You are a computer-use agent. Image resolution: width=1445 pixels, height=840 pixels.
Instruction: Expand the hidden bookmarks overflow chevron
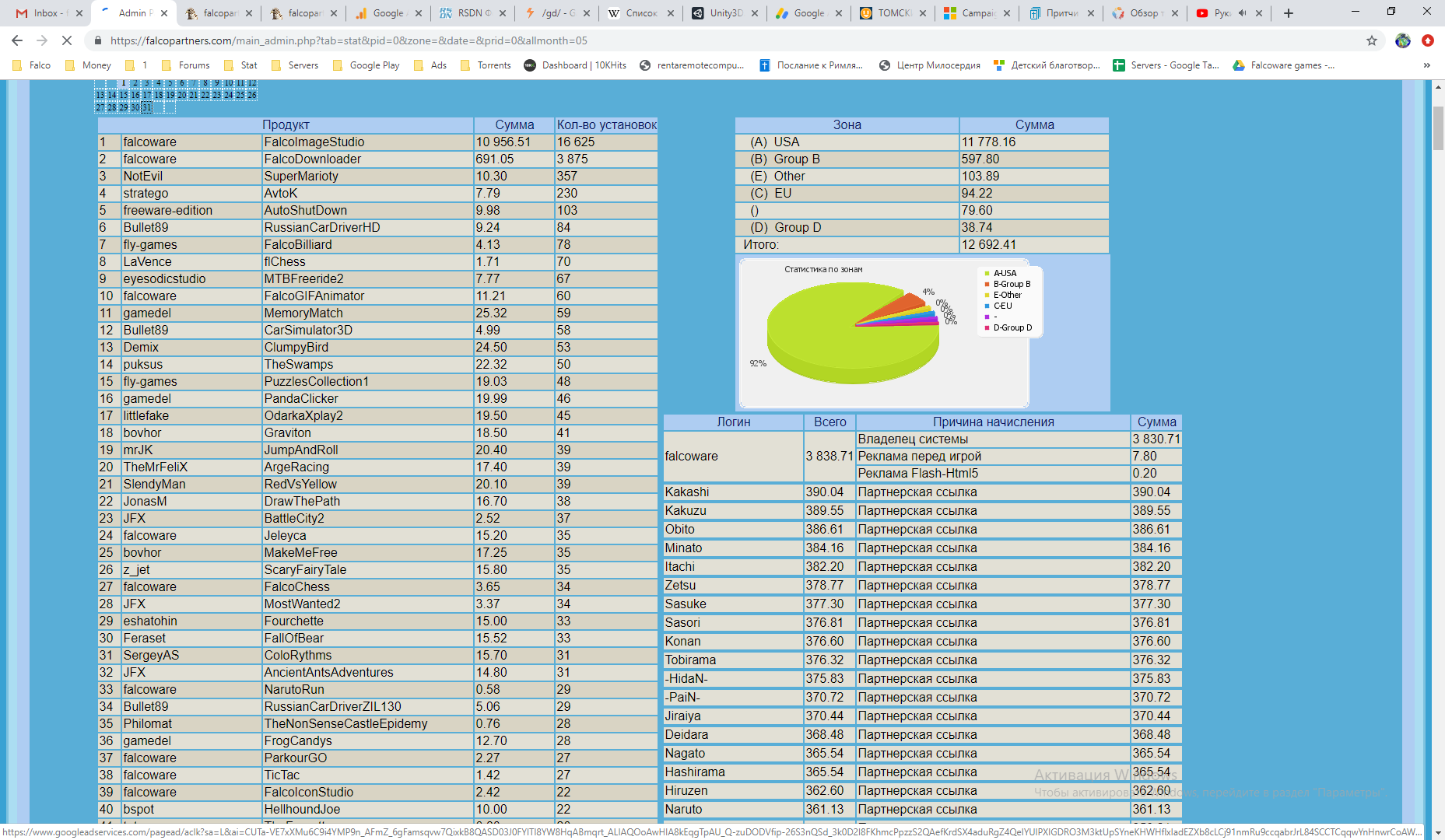(x=1426, y=65)
